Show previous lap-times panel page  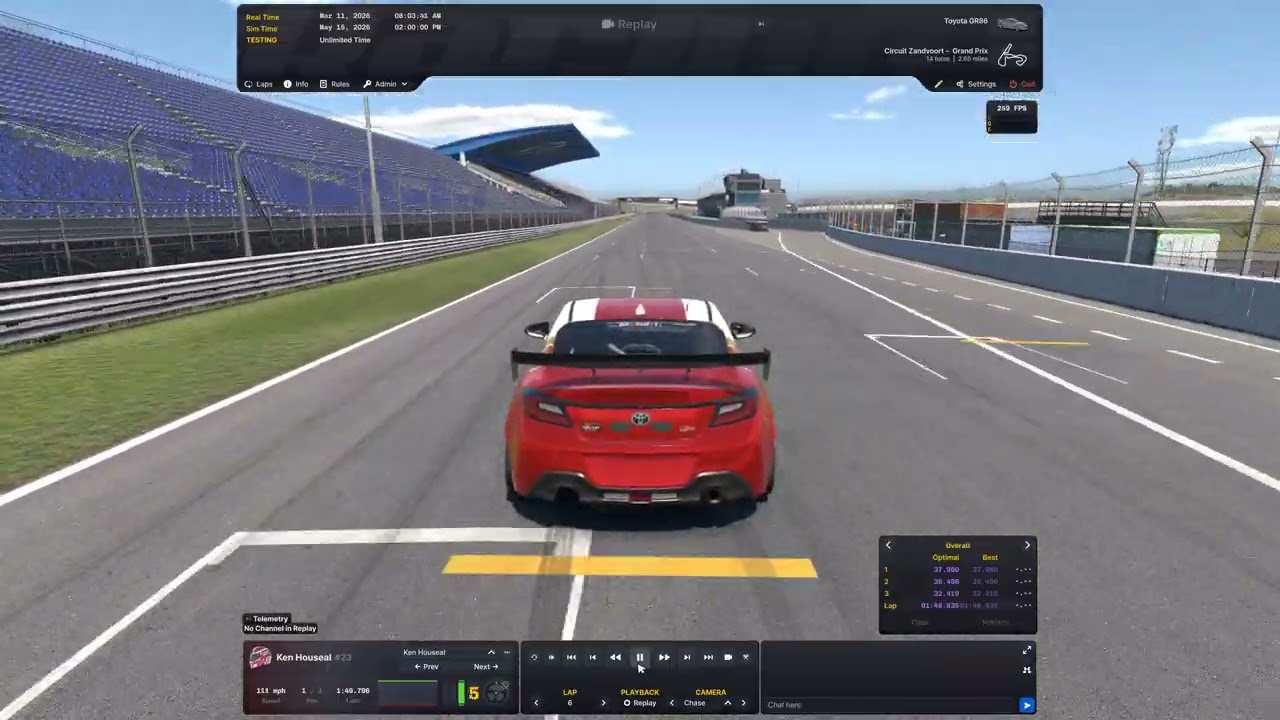coord(888,545)
